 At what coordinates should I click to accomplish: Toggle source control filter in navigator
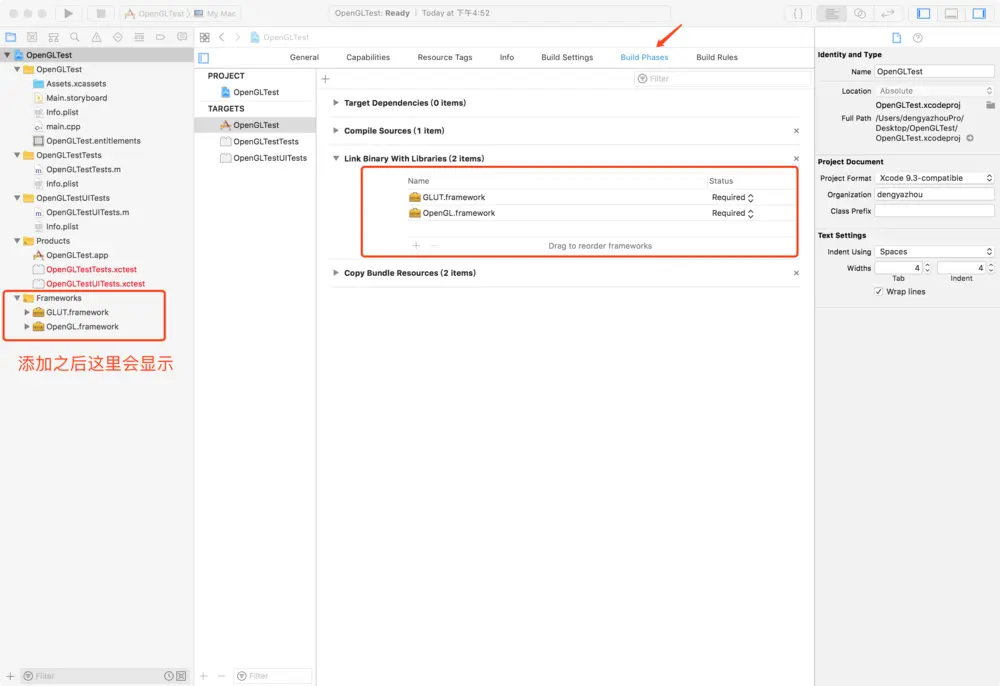click(x=181, y=676)
